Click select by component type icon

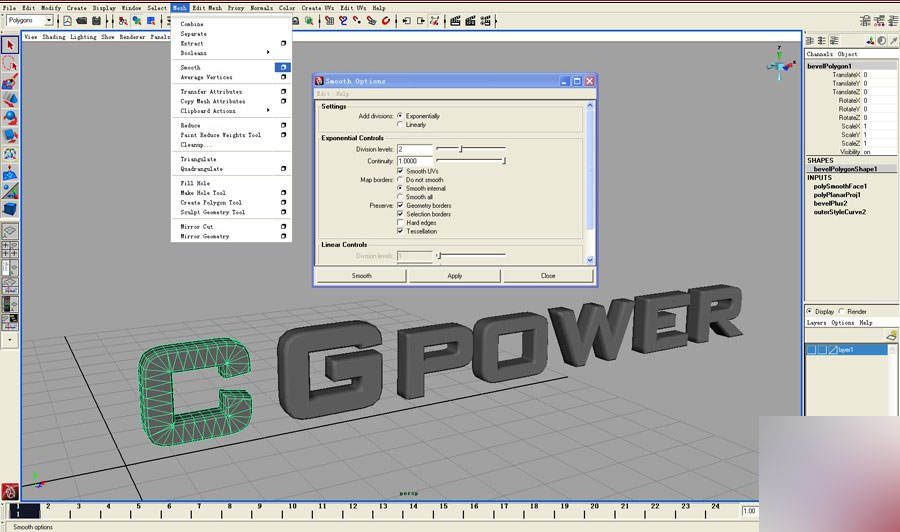[151, 21]
